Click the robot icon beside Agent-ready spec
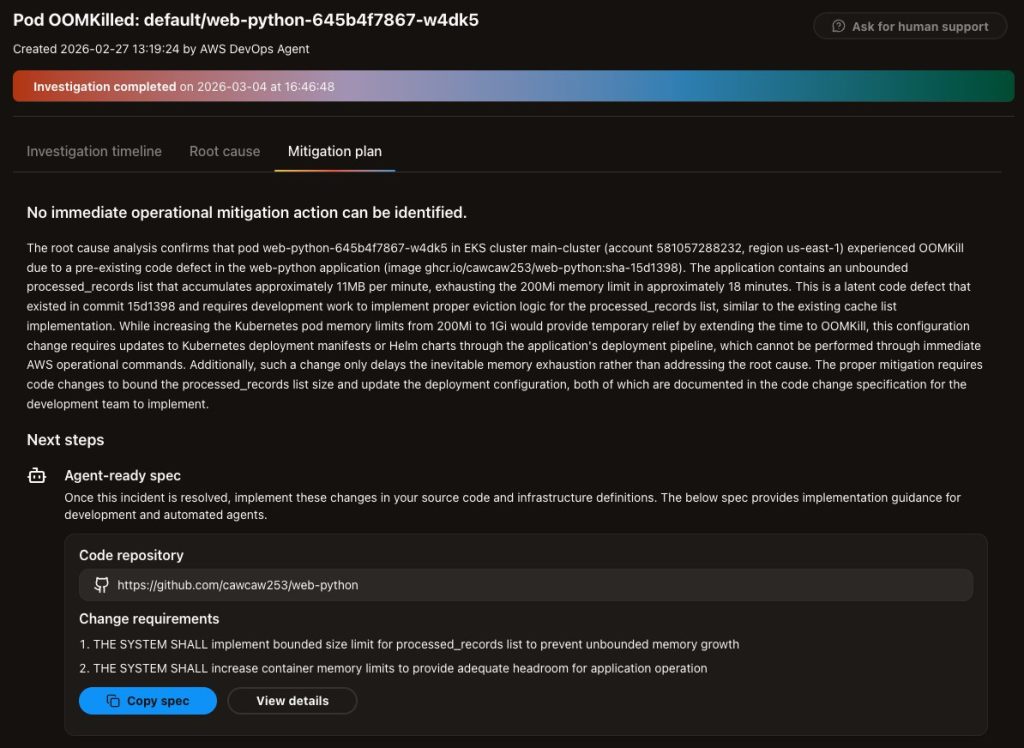This screenshot has height=748, width=1024. pyautogui.click(x=37, y=476)
